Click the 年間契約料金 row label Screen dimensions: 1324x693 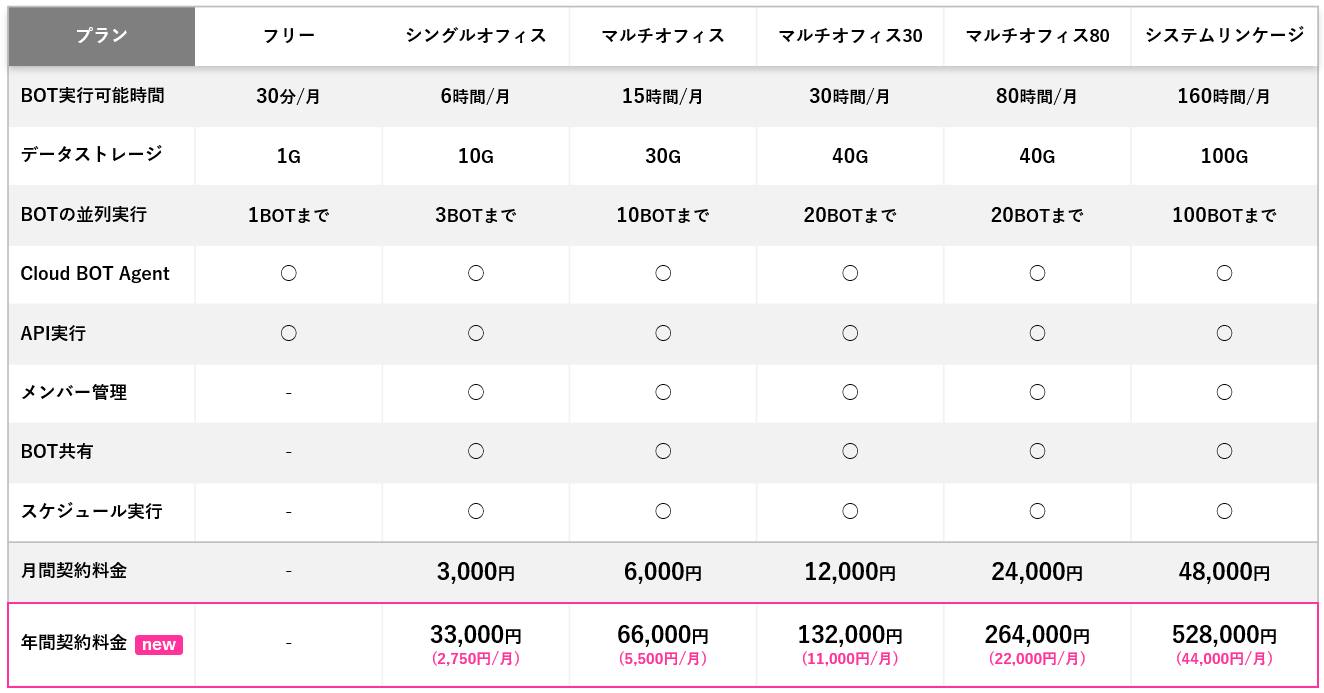point(74,643)
